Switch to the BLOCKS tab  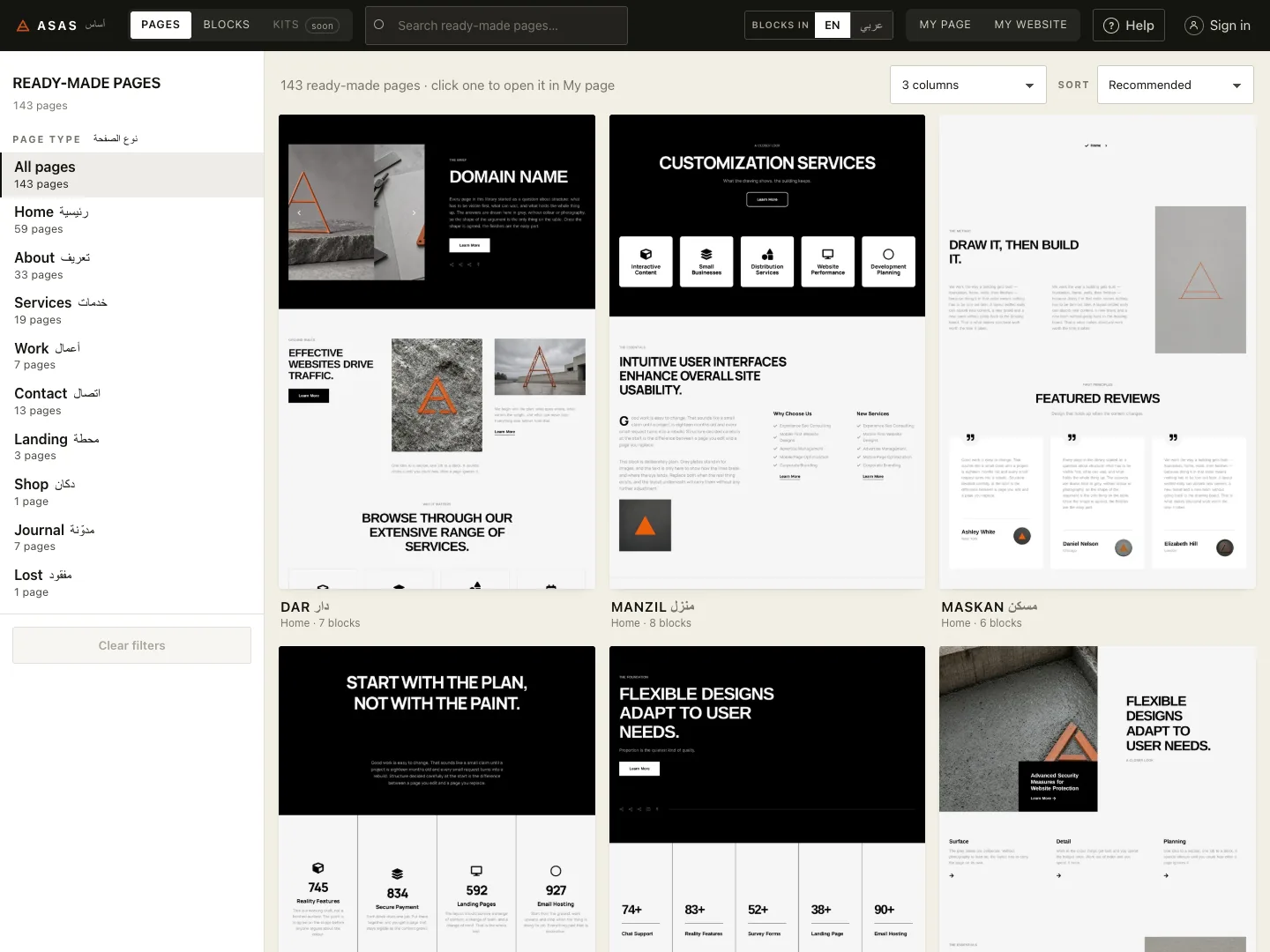(227, 25)
